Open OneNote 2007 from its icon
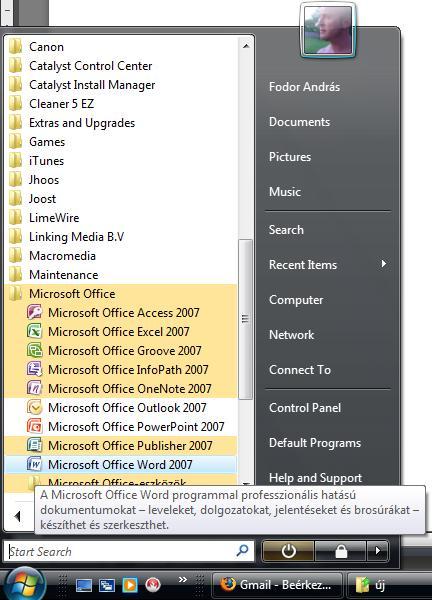Screen dimensions: 432x600 34,388
